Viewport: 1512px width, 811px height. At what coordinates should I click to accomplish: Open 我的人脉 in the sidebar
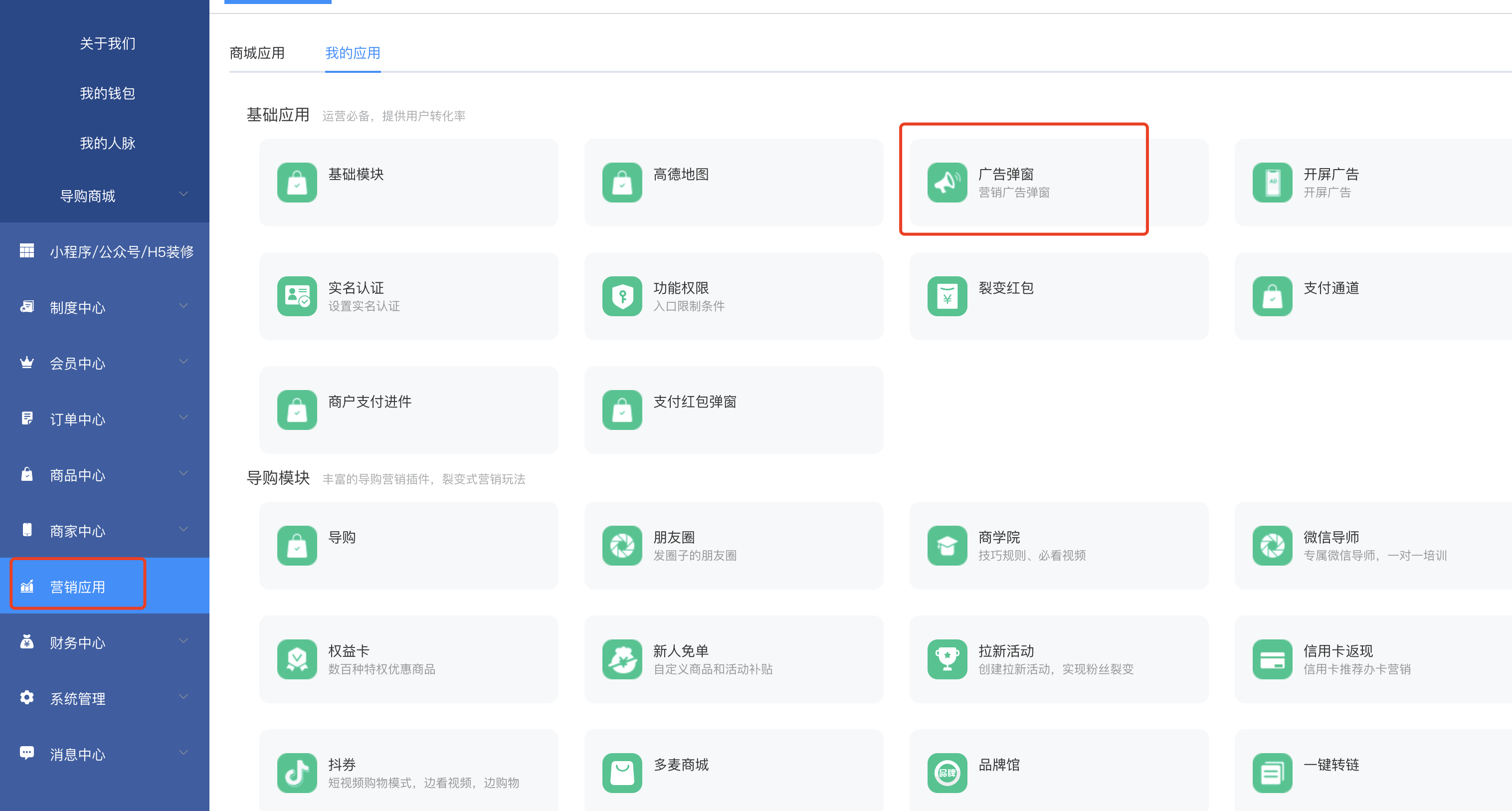(107, 143)
